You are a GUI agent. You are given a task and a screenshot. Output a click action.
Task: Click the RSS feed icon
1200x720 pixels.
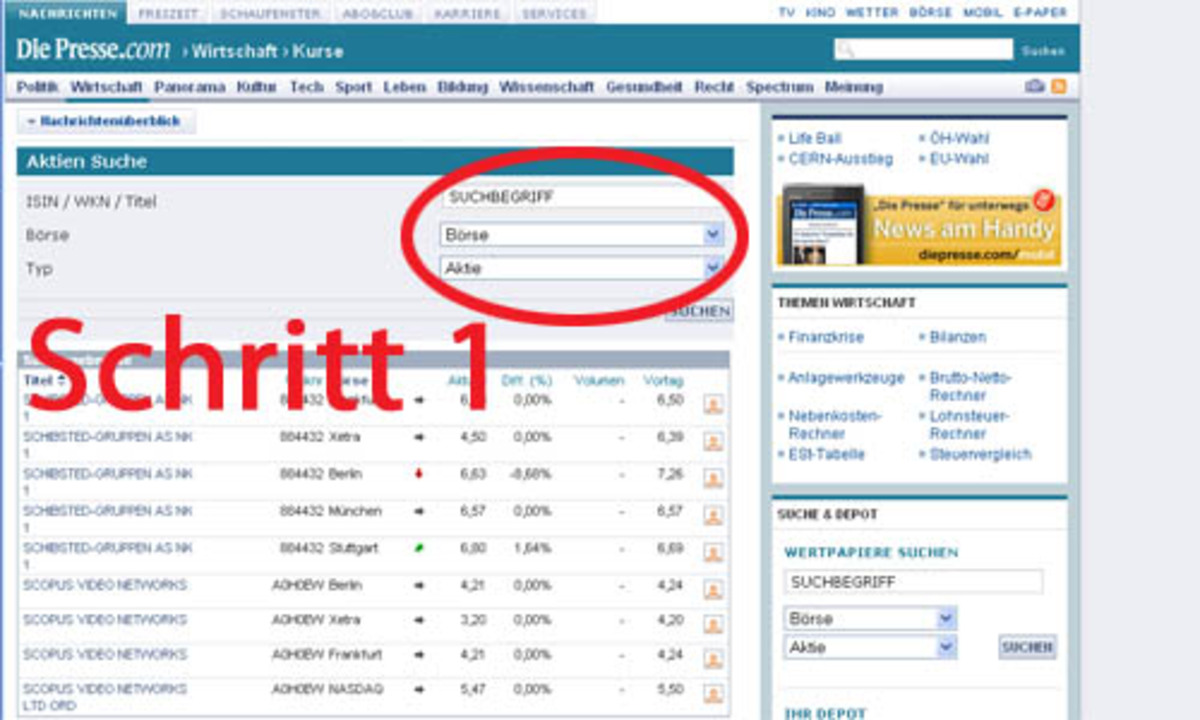pos(1058,87)
